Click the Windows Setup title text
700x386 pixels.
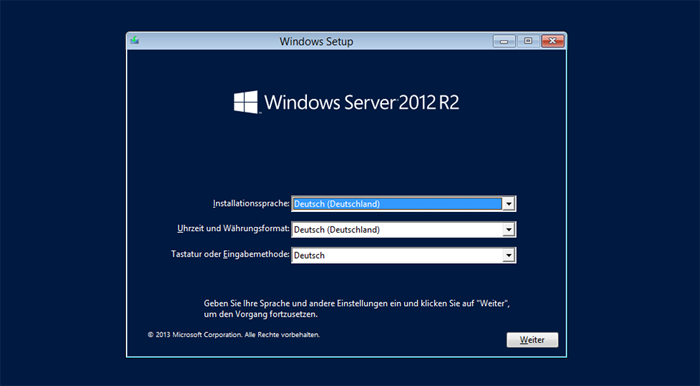[x=316, y=42]
